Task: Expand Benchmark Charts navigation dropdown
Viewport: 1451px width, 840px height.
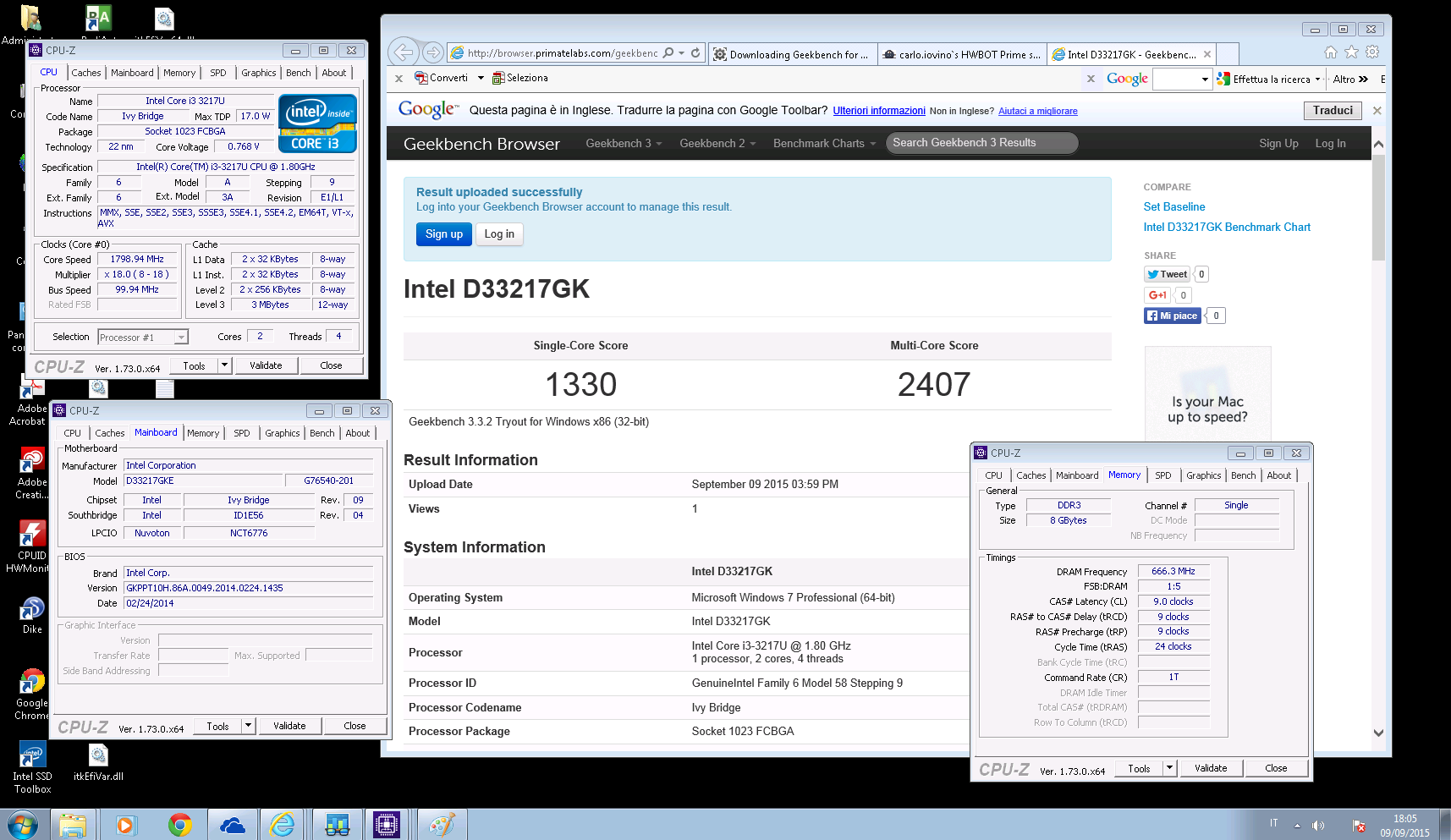Action: [x=825, y=143]
